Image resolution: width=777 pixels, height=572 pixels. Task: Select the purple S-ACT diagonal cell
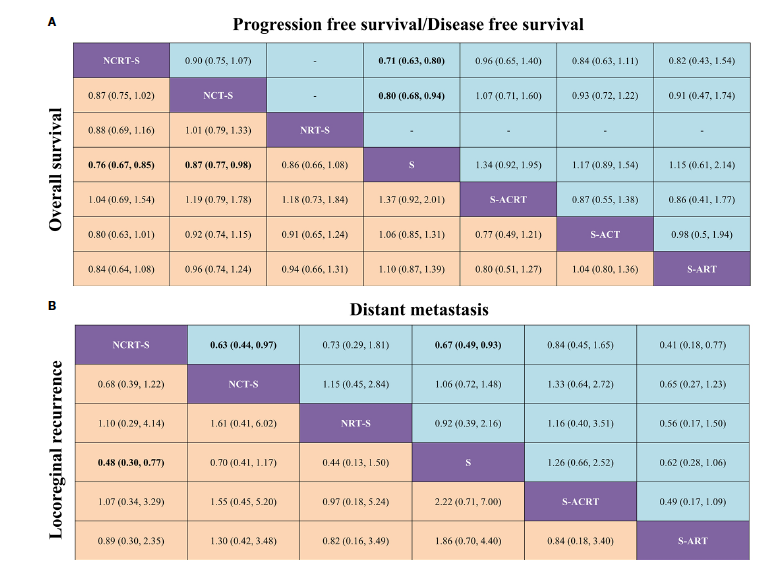(603, 236)
